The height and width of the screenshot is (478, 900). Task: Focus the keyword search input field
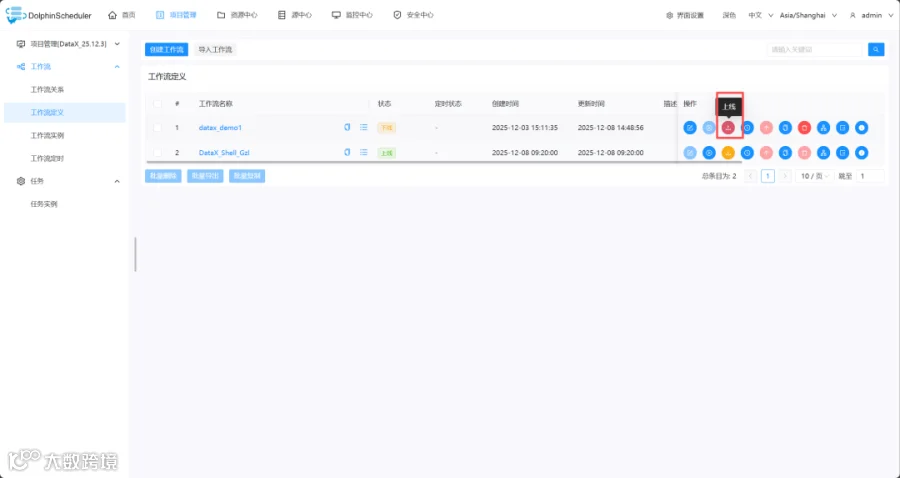click(x=815, y=50)
